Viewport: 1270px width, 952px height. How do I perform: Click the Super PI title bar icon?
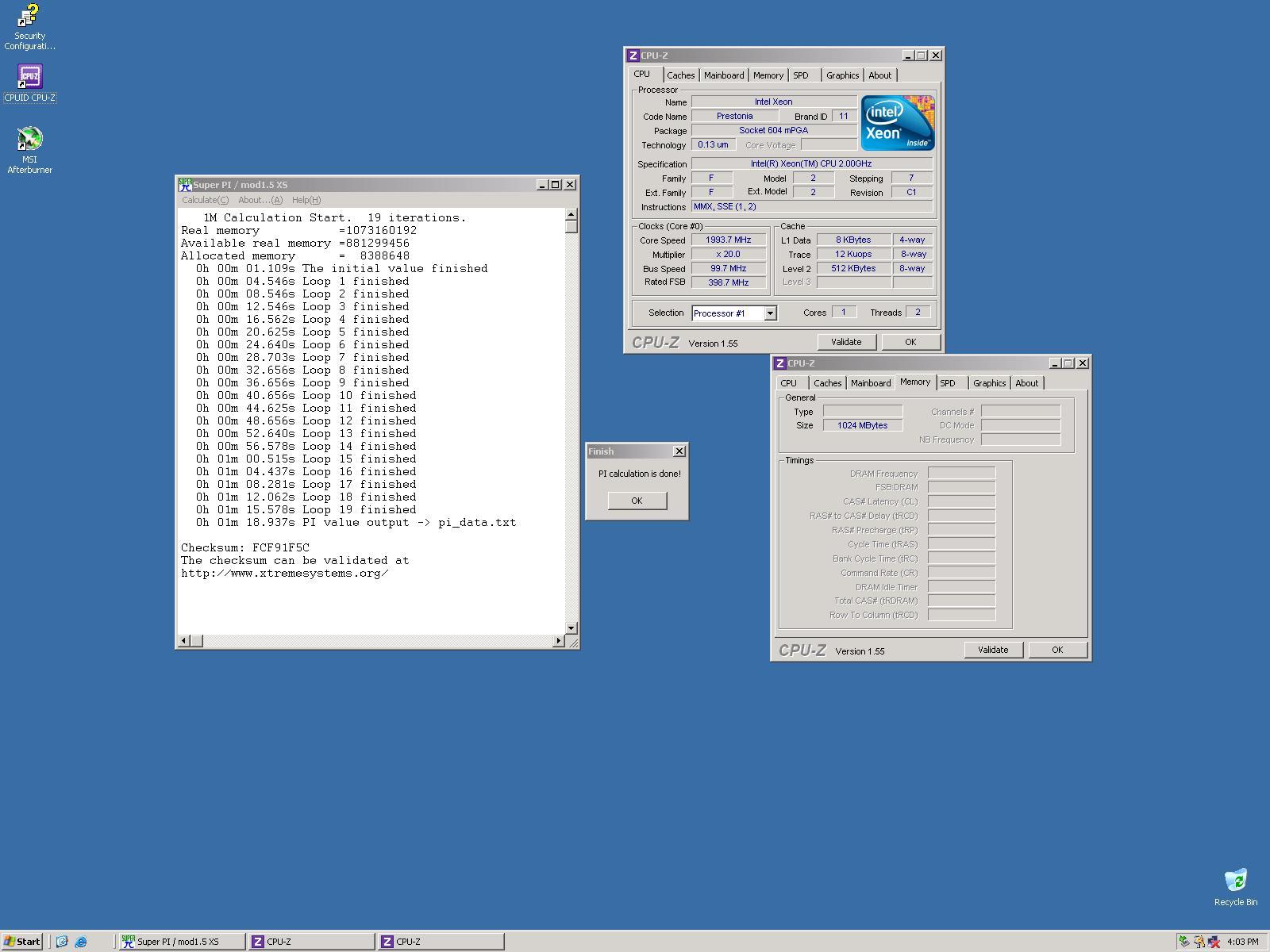tap(185, 184)
